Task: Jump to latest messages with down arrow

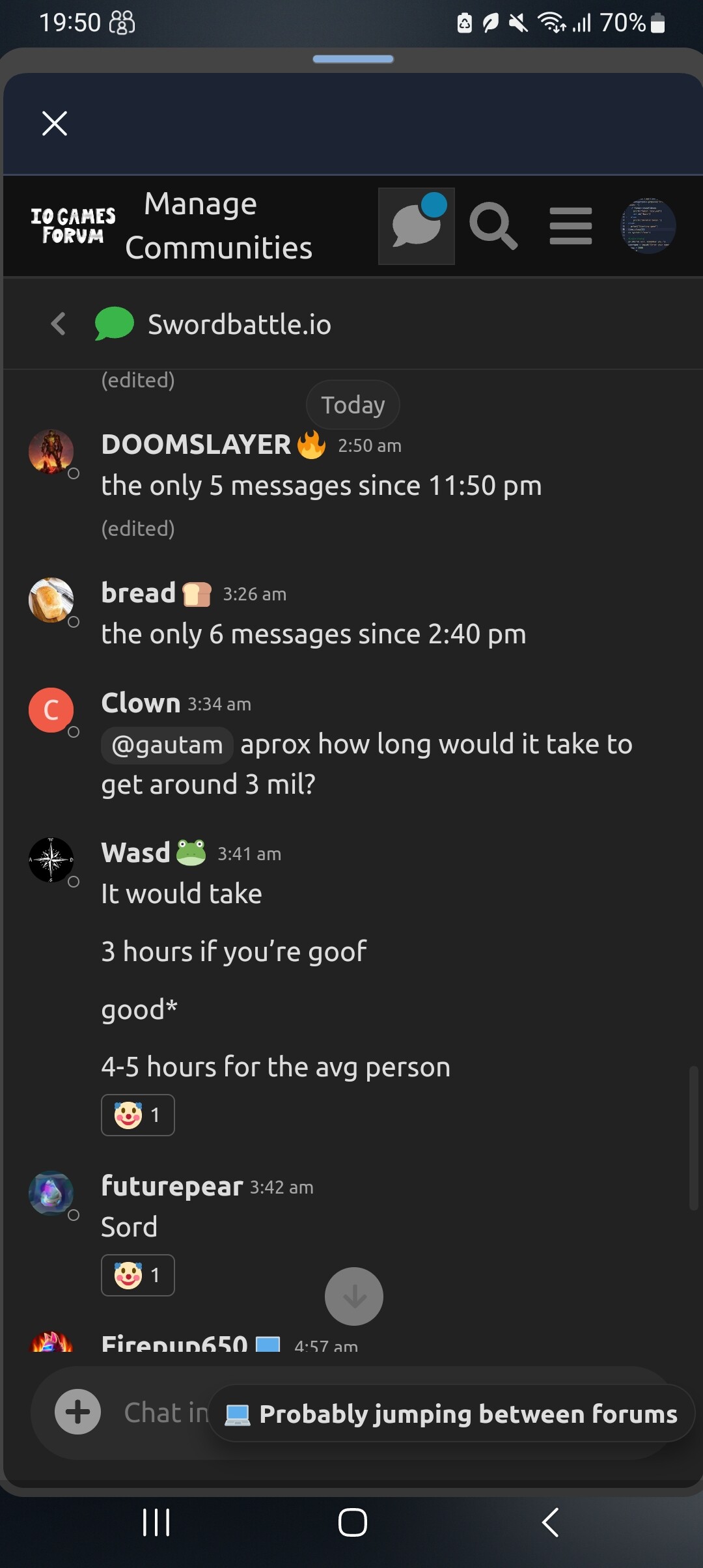Action: pyautogui.click(x=353, y=1296)
